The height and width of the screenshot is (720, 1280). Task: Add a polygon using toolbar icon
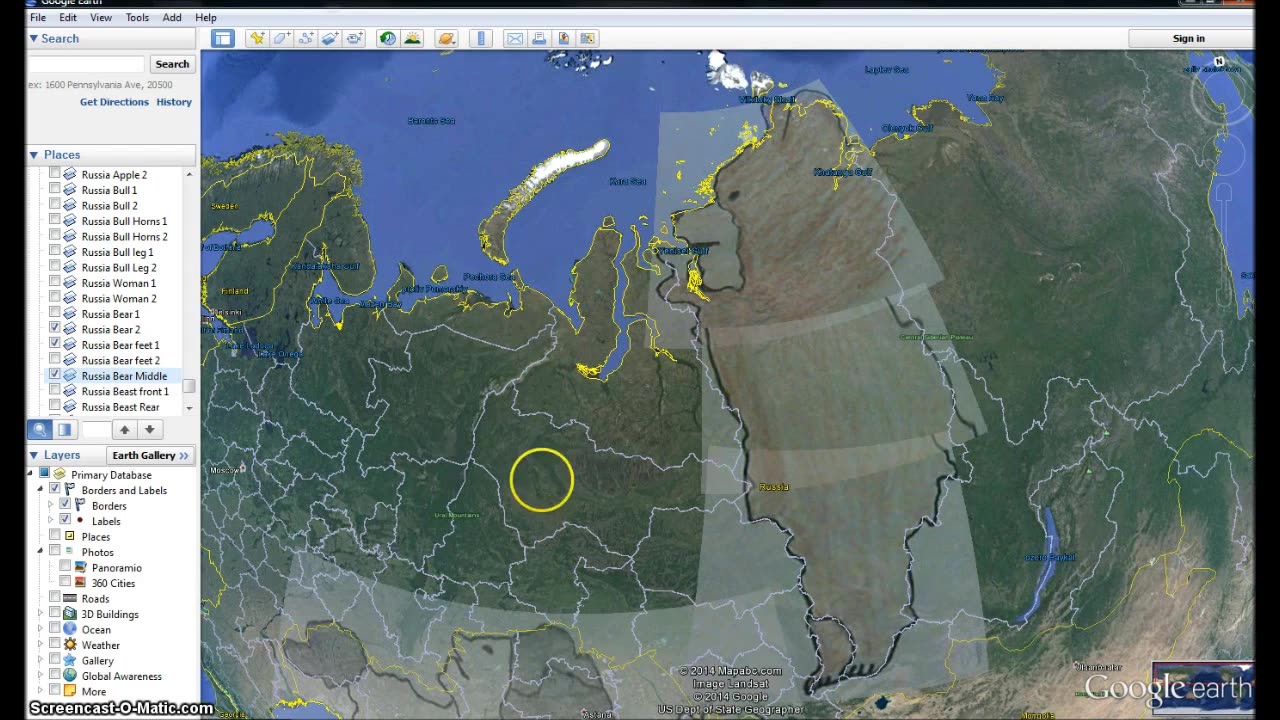pos(282,39)
